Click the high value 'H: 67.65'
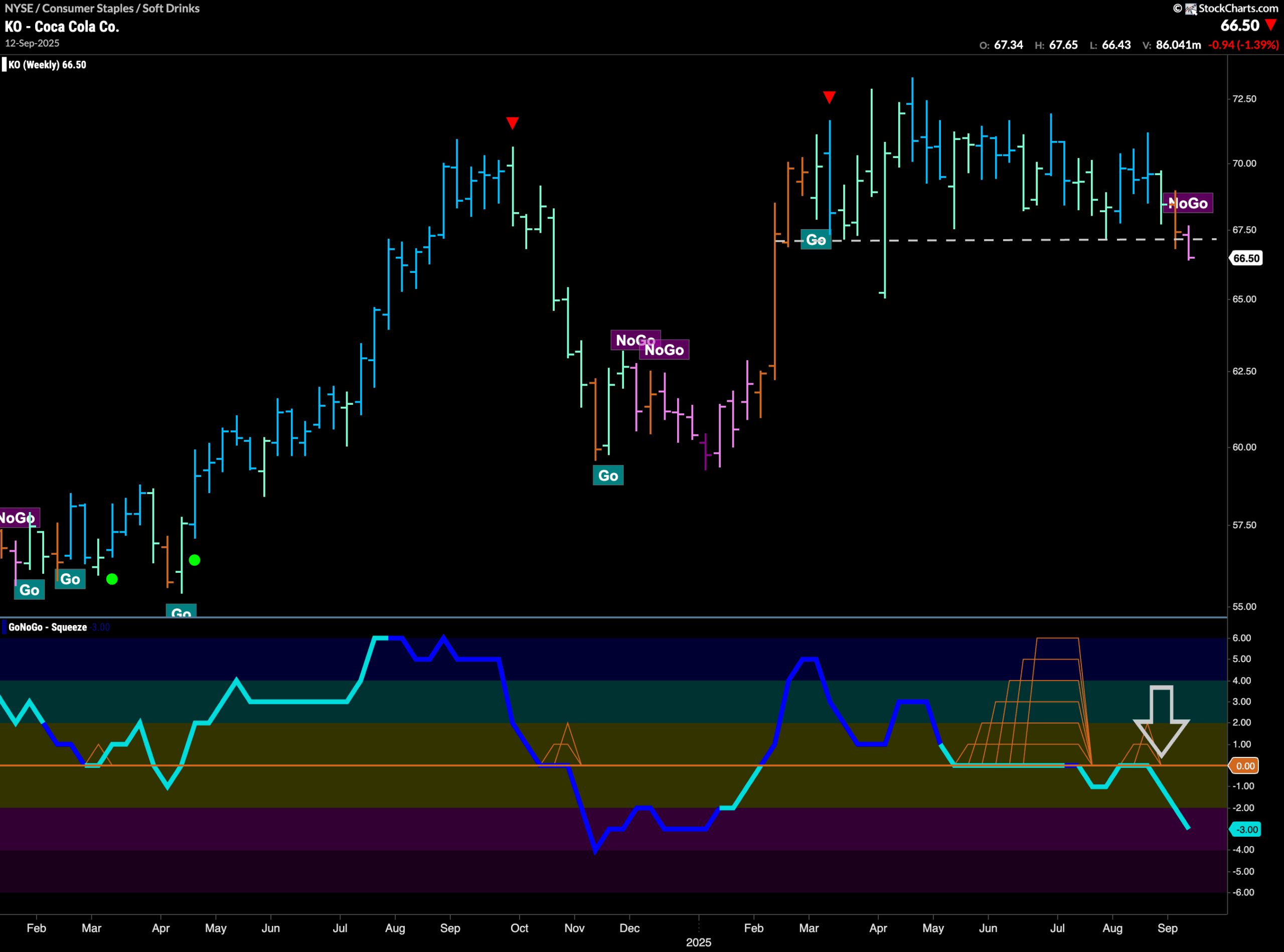This screenshot has height=952, width=1284. pos(1056,45)
